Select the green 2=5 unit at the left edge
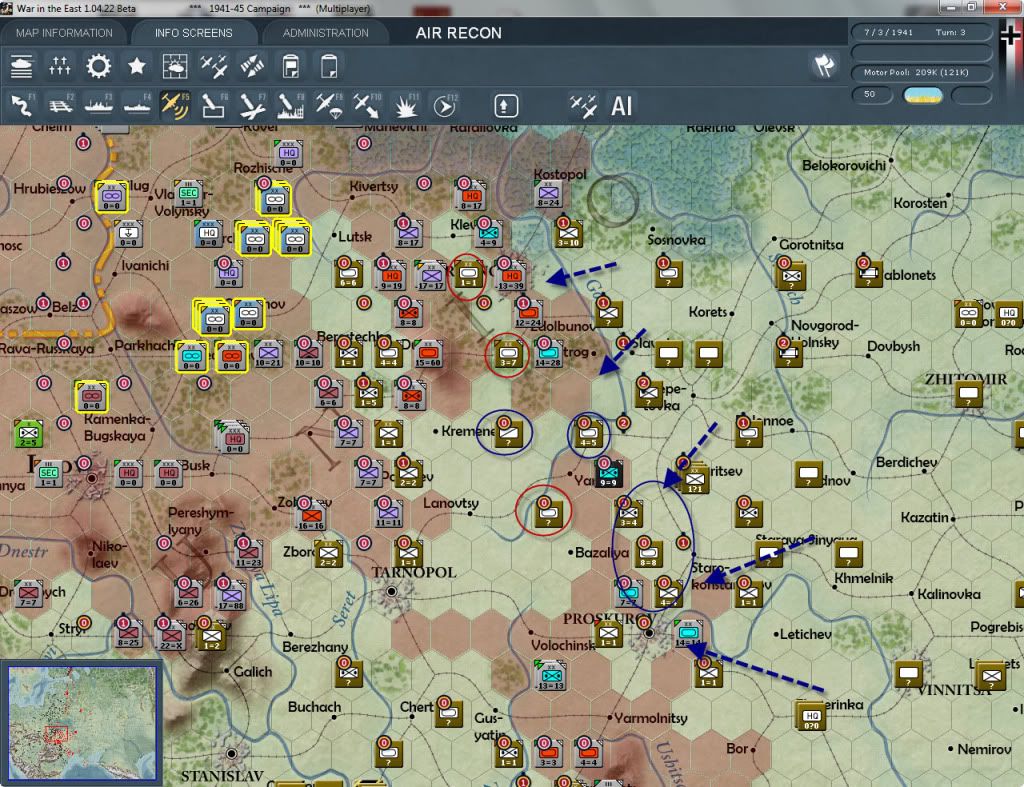This screenshot has width=1024, height=787. [x=29, y=433]
